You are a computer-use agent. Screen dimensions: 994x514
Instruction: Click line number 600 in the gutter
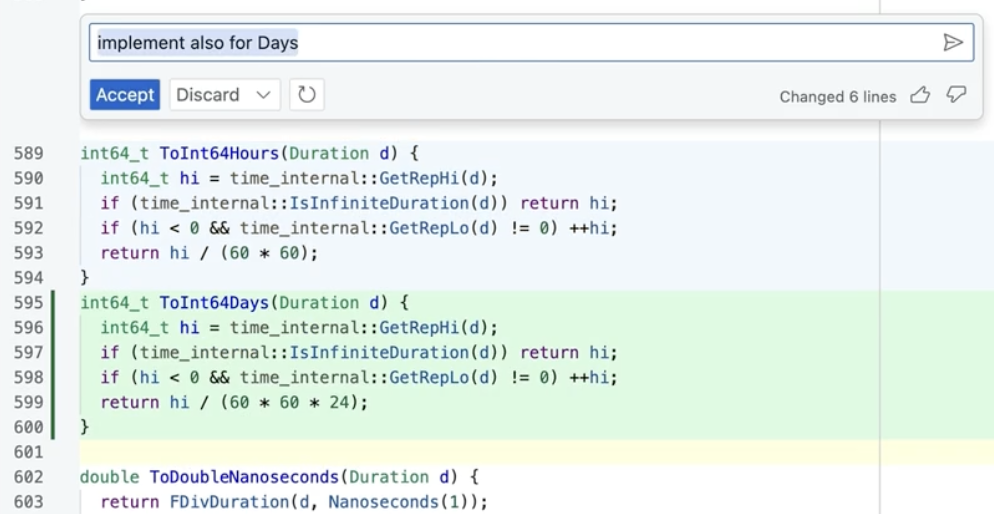click(x=28, y=427)
